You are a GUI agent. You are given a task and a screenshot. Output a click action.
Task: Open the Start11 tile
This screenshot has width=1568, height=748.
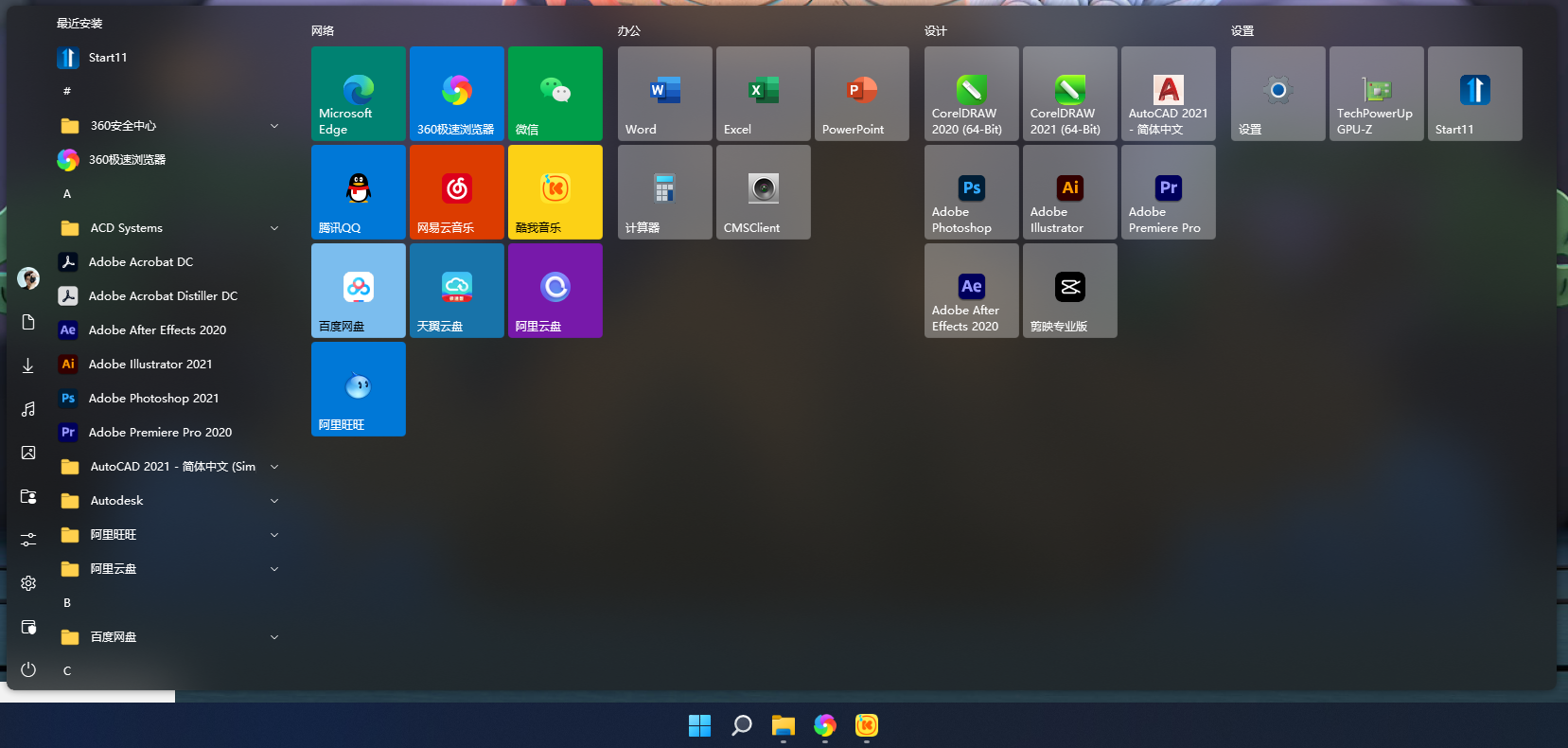click(x=1475, y=94)
